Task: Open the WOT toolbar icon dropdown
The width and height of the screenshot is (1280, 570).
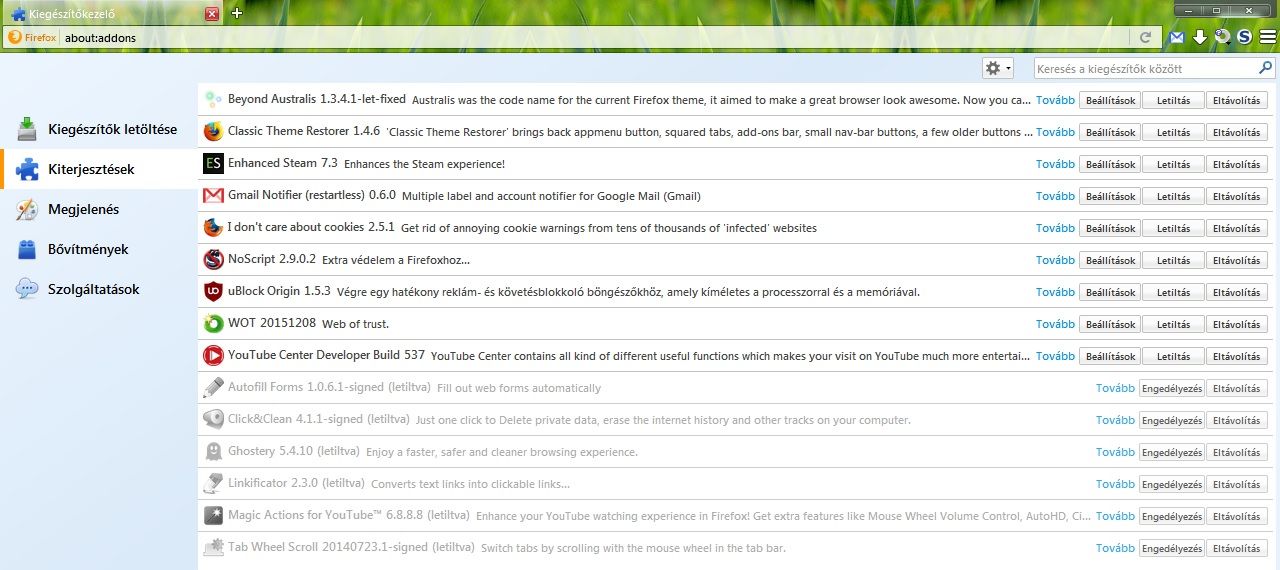Action: pyautogui.click(x=1223, y=37)
